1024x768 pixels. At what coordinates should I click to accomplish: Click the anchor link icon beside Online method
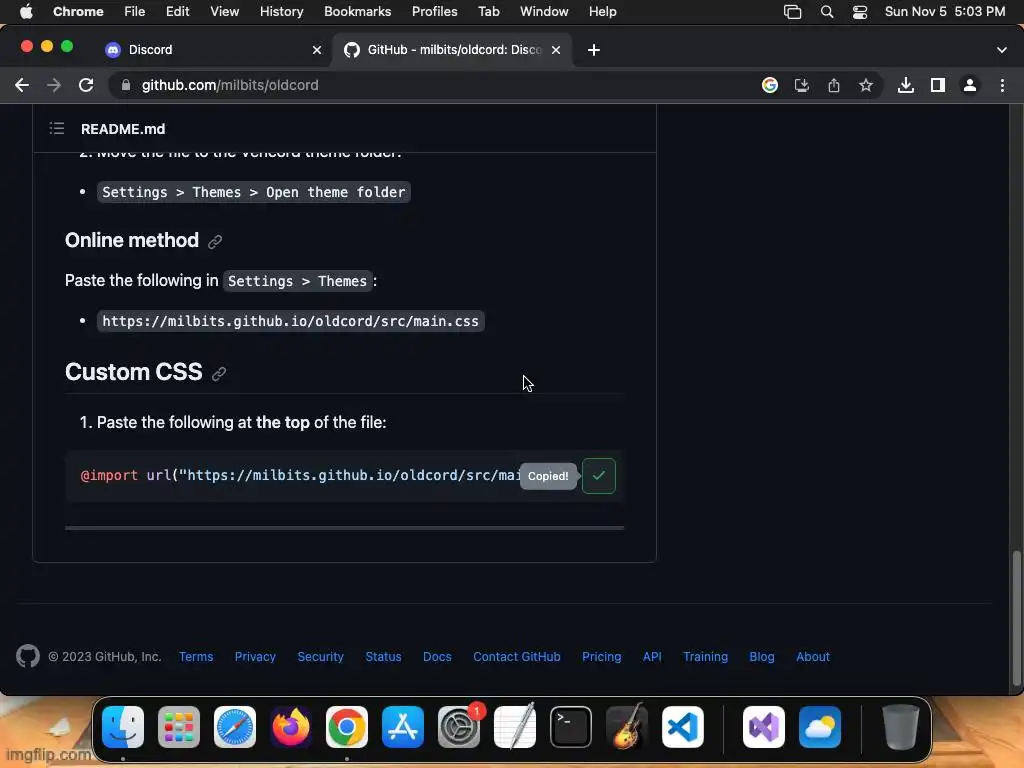(215, 242)
